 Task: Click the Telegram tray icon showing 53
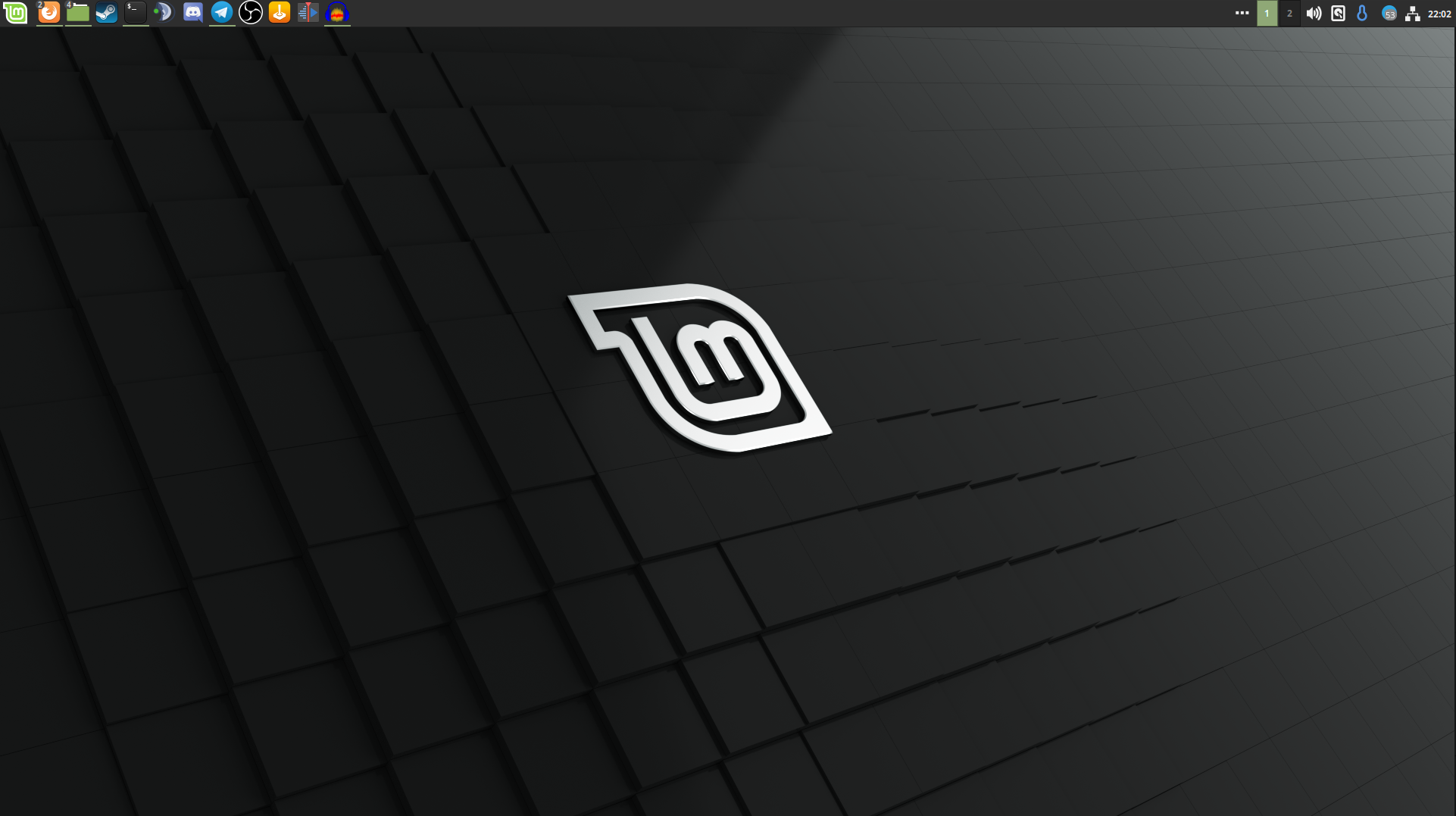tap(1389, 14)
